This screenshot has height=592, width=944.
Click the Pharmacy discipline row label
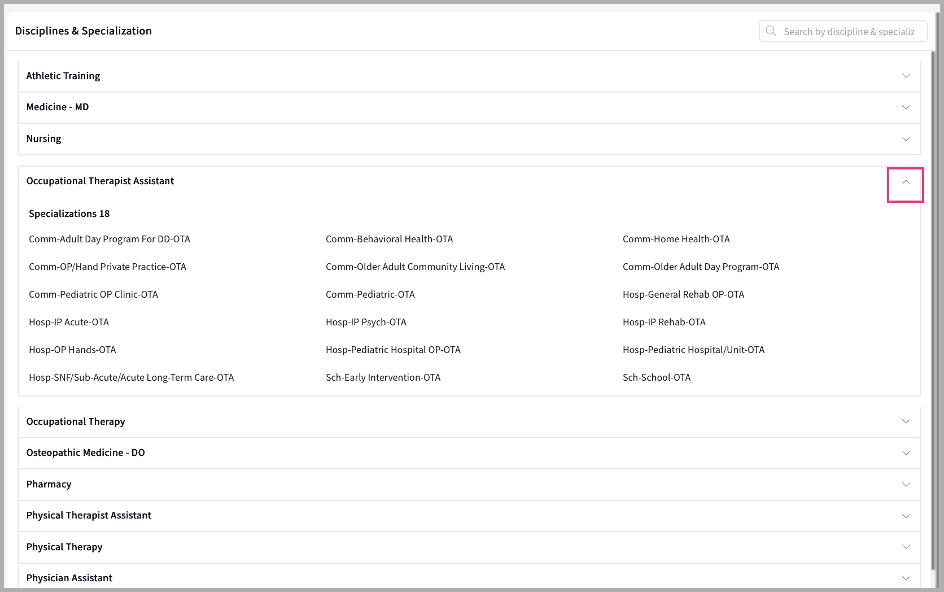point(49,484)
